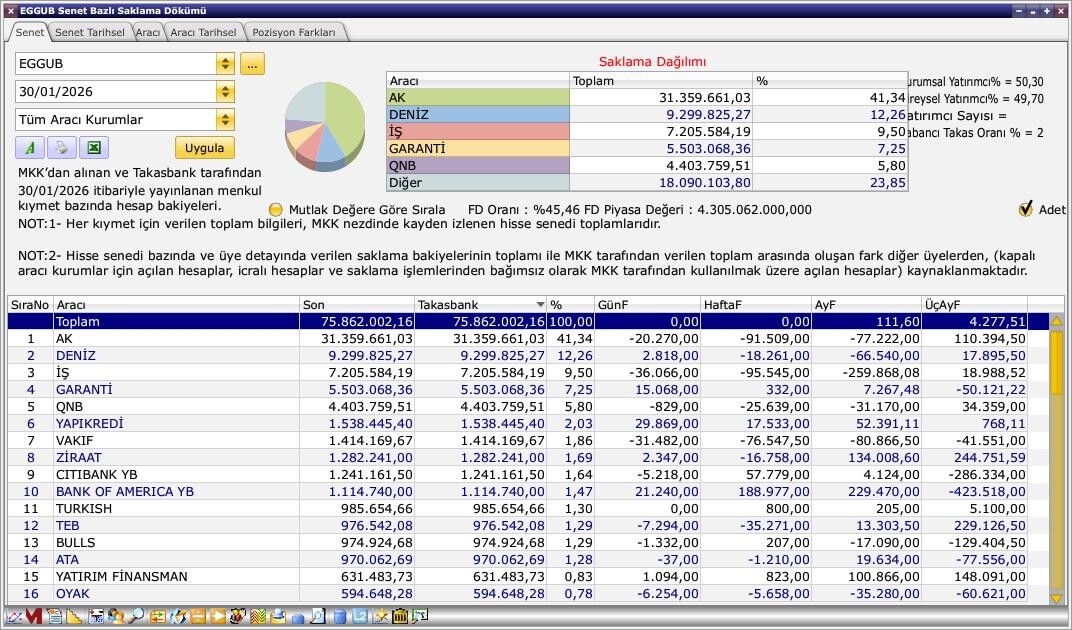Switch to the Senet Tarihsel tab
This screenshot has height=630, width=1072.
coord(89,32)
